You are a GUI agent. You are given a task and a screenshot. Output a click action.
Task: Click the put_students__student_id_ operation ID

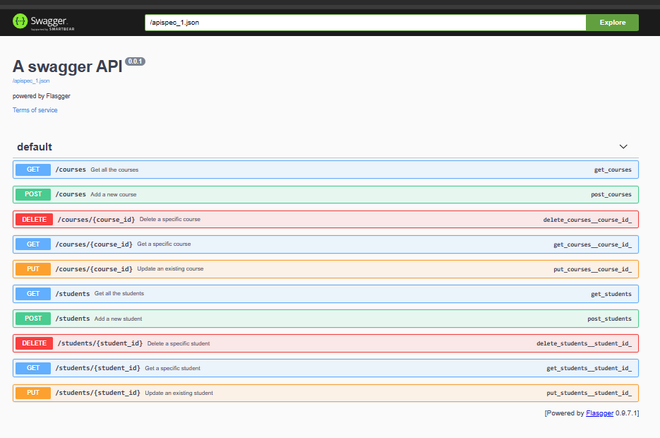589,393
